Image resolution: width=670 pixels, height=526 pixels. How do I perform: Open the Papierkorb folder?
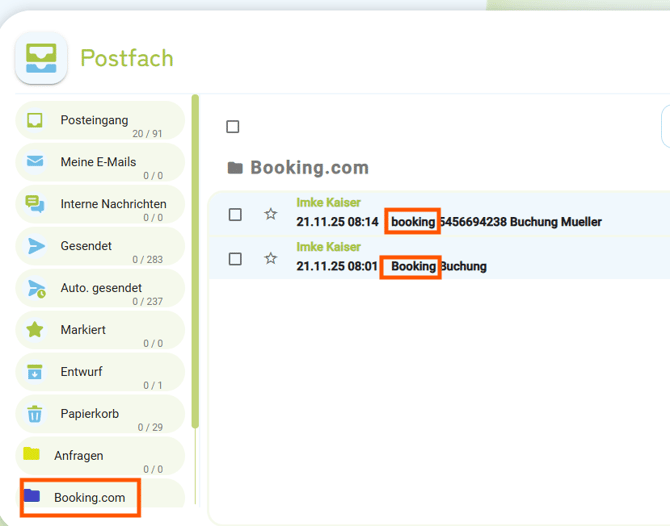[x=100, y=414]
